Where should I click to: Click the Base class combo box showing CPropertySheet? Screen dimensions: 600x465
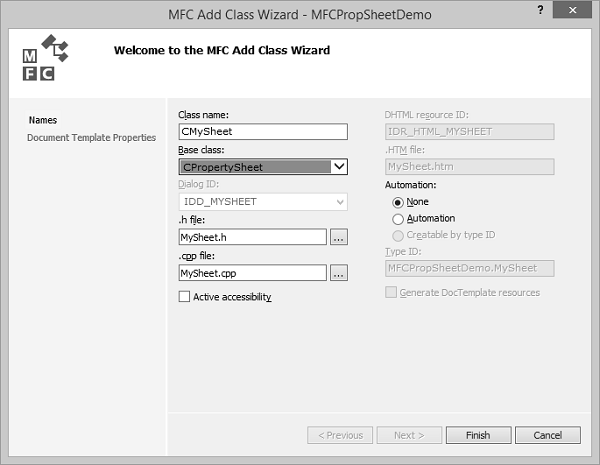[x=255, y=167]
